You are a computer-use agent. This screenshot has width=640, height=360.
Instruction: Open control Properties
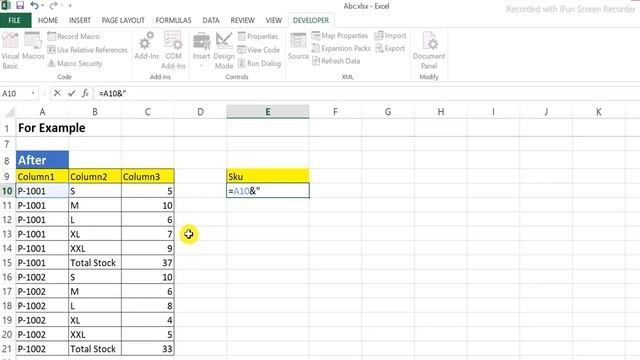coord(258,36)
